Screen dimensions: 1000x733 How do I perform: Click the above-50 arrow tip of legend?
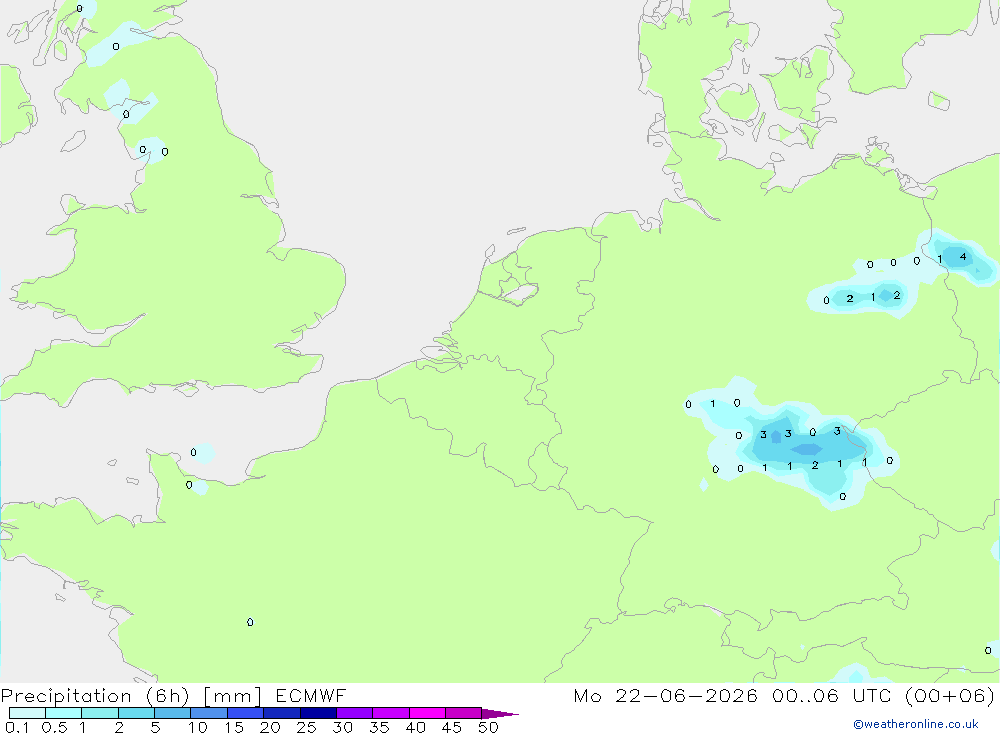tap(499, 713)
